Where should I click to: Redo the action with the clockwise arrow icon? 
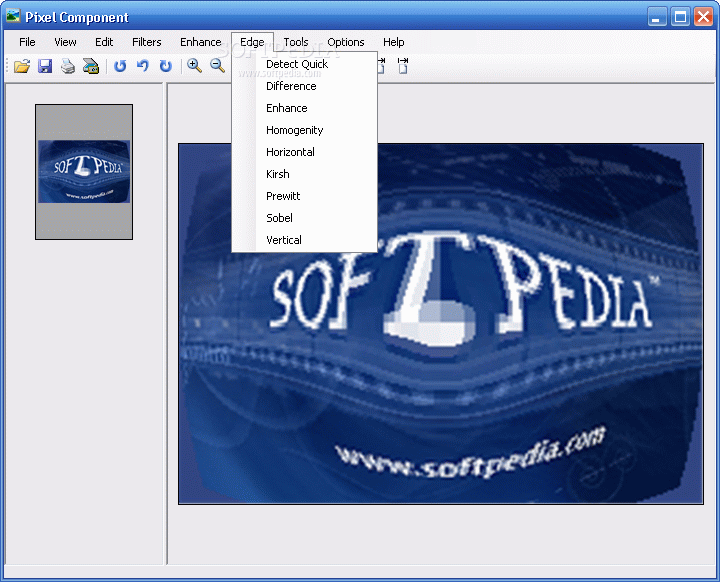point(166,66)
